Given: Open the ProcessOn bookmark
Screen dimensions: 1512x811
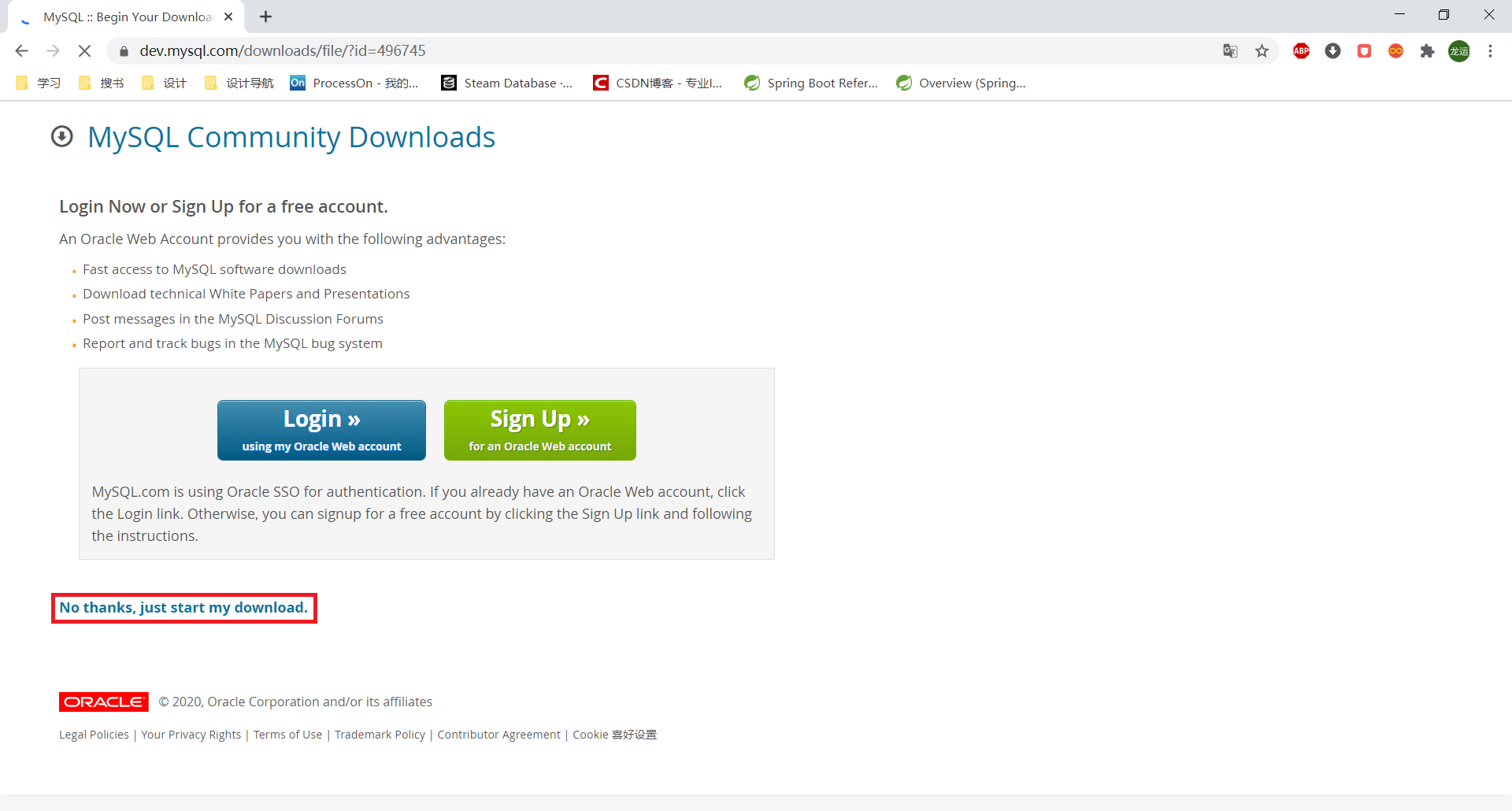Looking at the screenshot, I should [x=354, y=83].
